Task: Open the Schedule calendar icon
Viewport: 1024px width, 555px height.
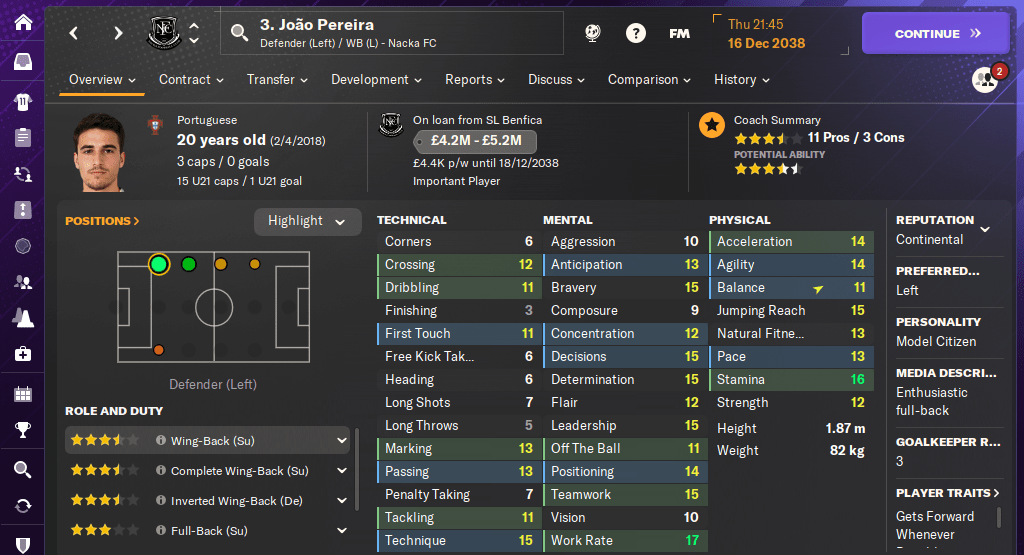Action: click(22, 393)
